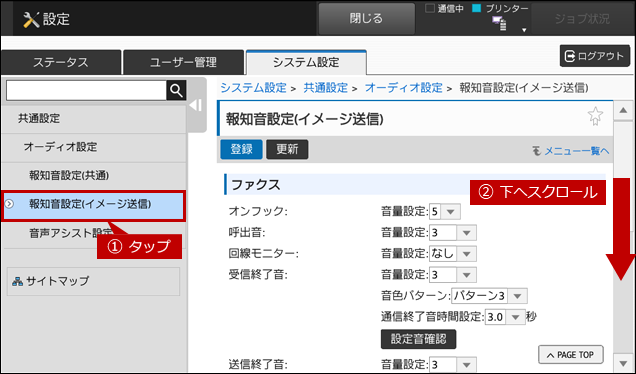Click the scrollbar down arrow
This screenshot has height=374, width=636.
623,363
